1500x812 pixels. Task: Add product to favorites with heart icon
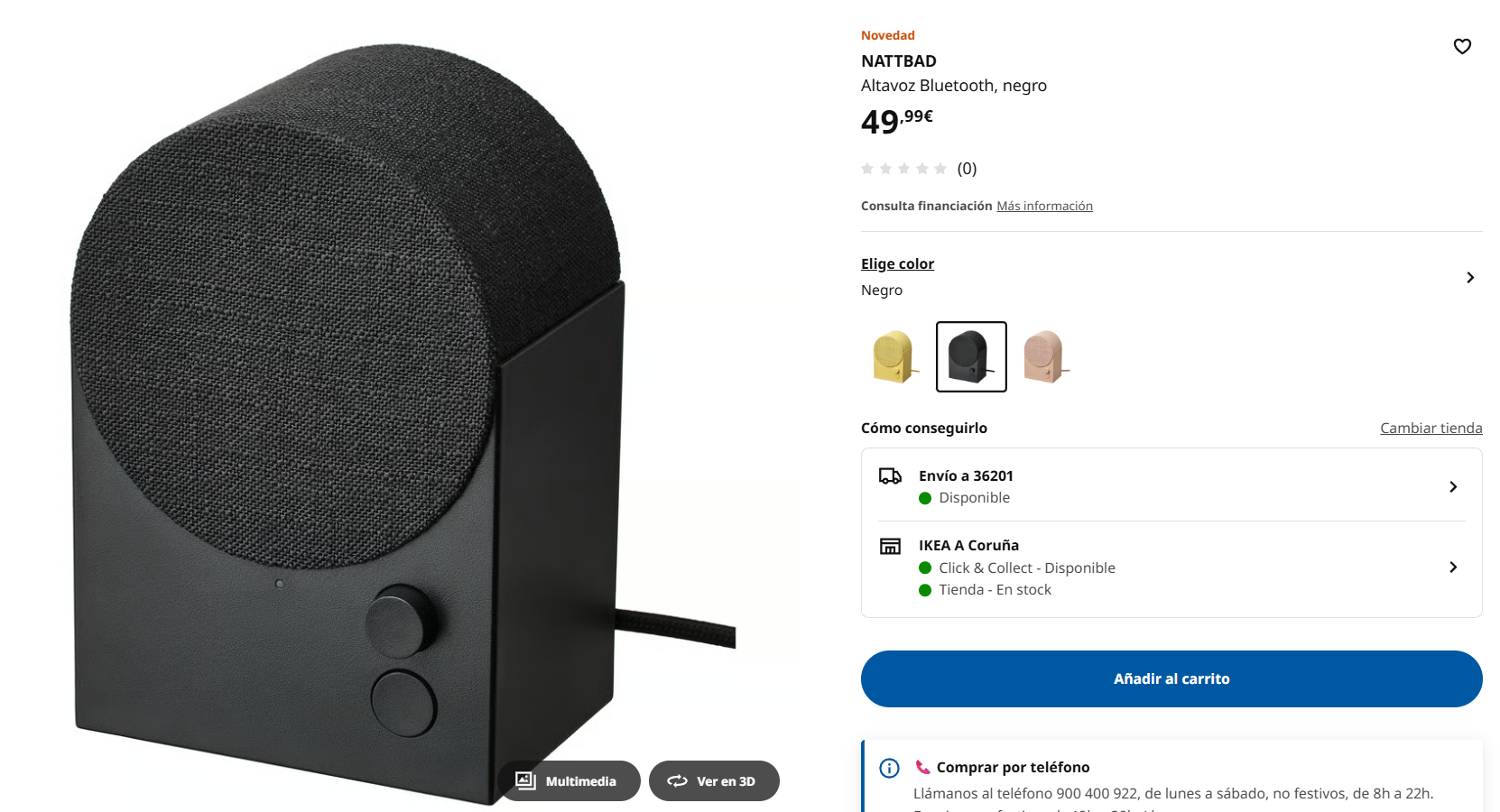pyautogui.click(x=1462, y=46)
